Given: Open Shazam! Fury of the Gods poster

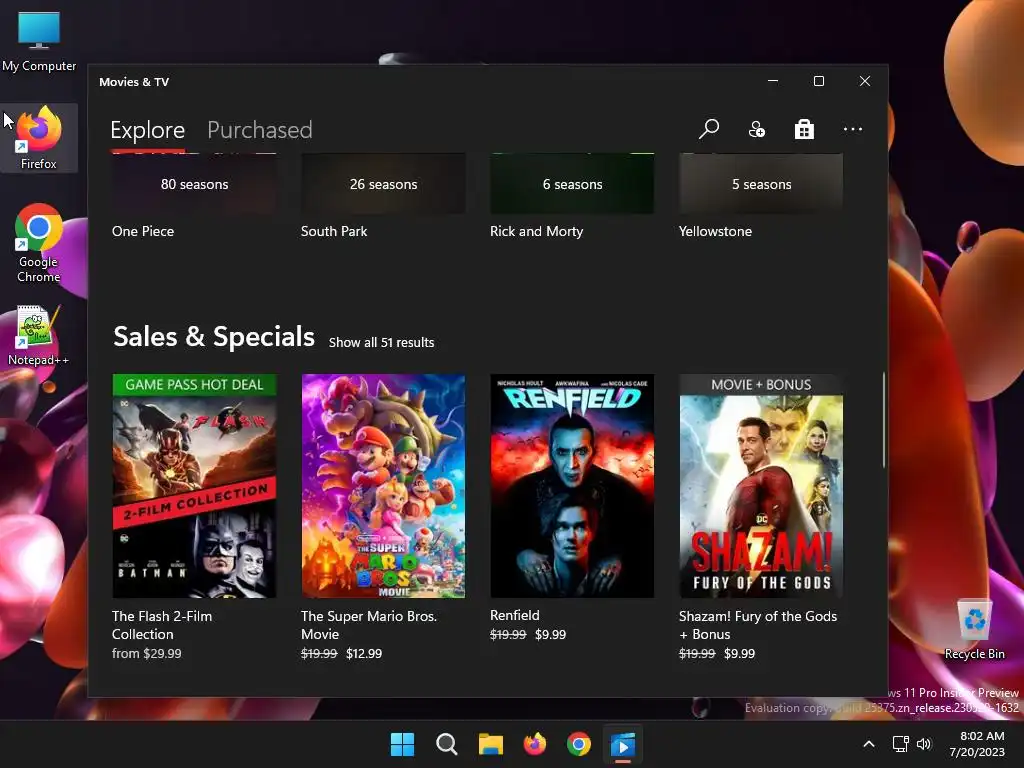Looking at the screenshot, I should (x=761, y=486).
